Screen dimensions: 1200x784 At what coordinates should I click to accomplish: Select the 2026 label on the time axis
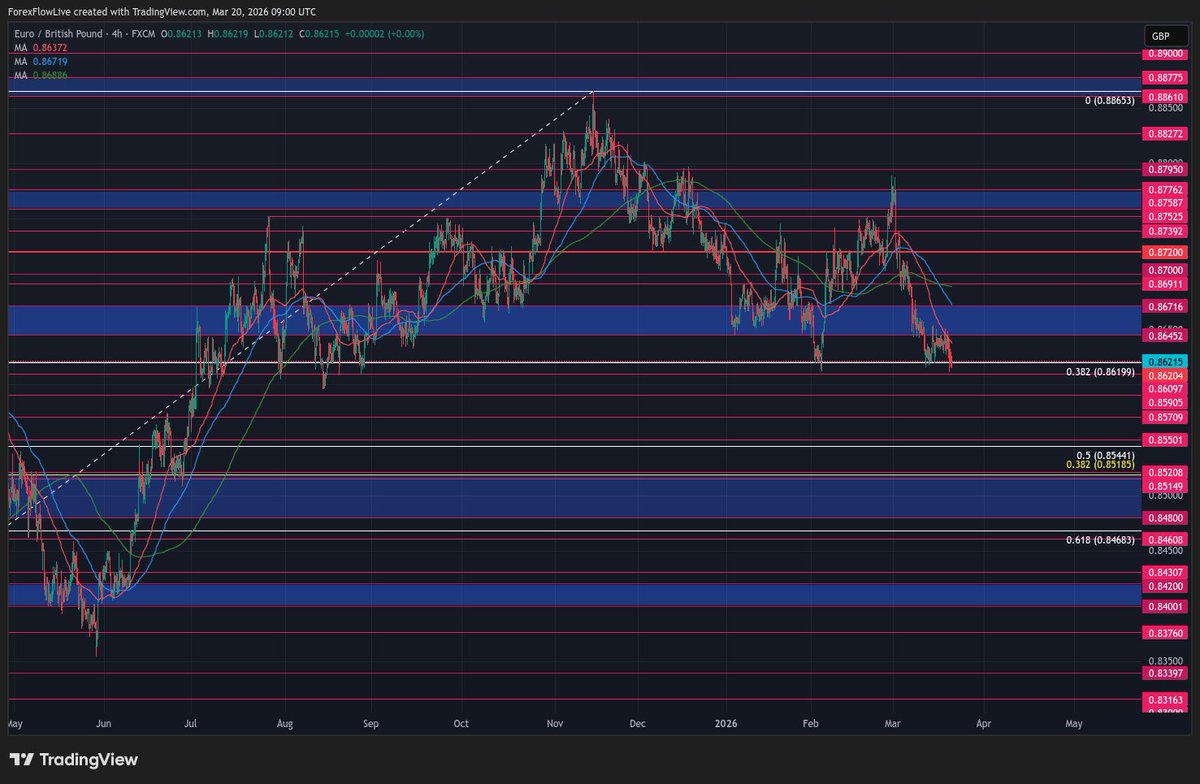pyautogui.click(x=726, y=723)
